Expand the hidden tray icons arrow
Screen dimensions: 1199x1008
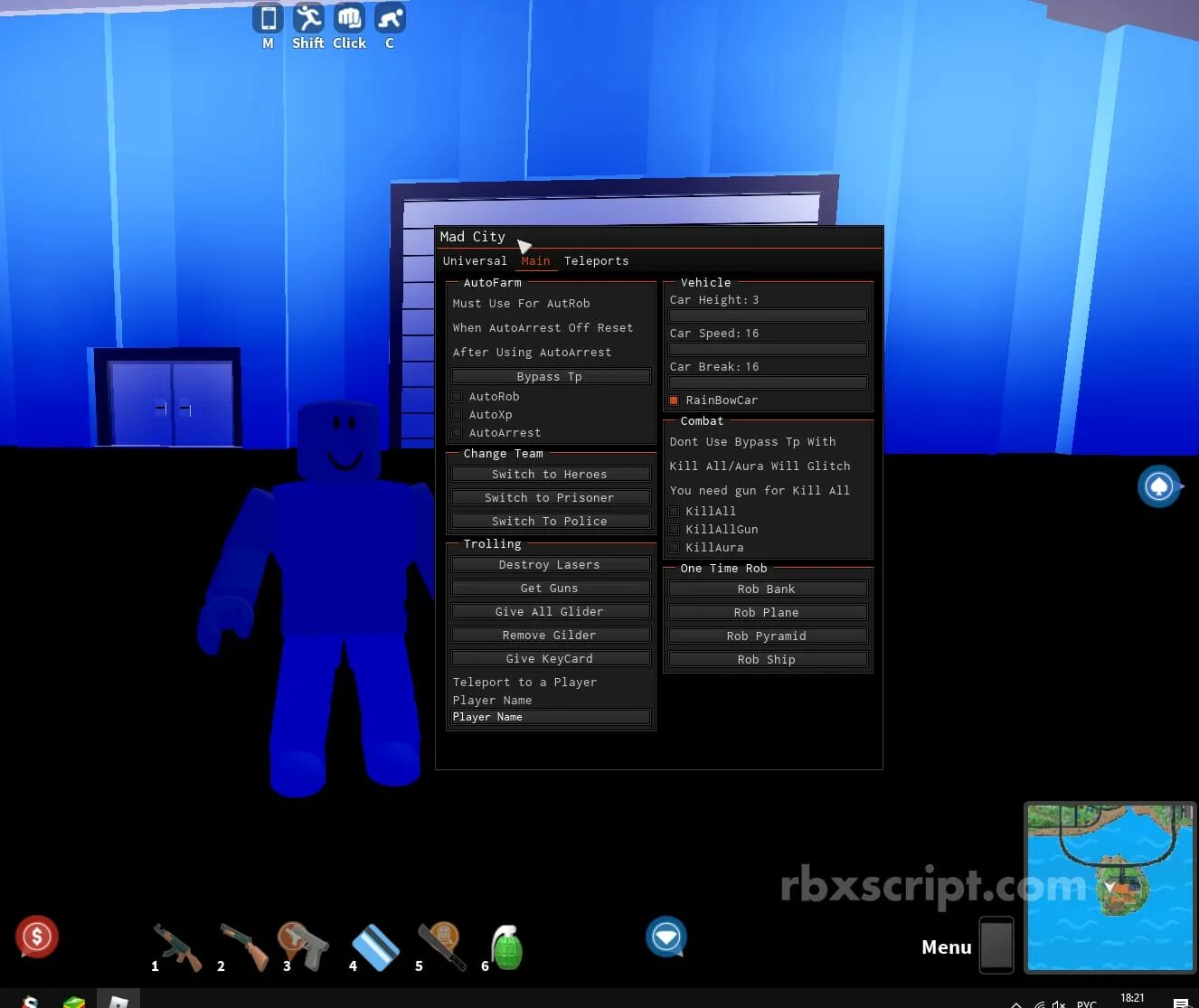[x=1016, y=1004]
